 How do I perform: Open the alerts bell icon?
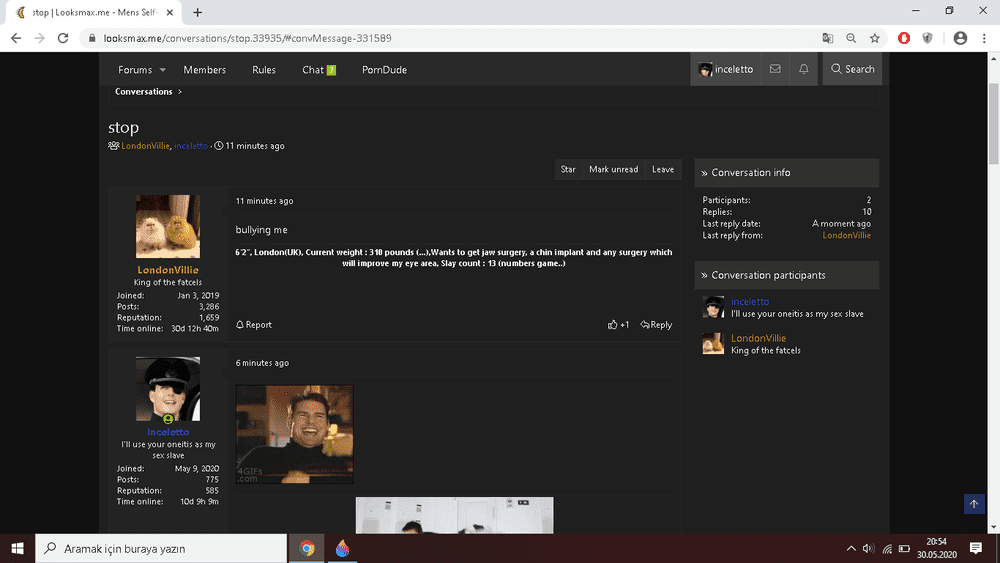[803, 69]
